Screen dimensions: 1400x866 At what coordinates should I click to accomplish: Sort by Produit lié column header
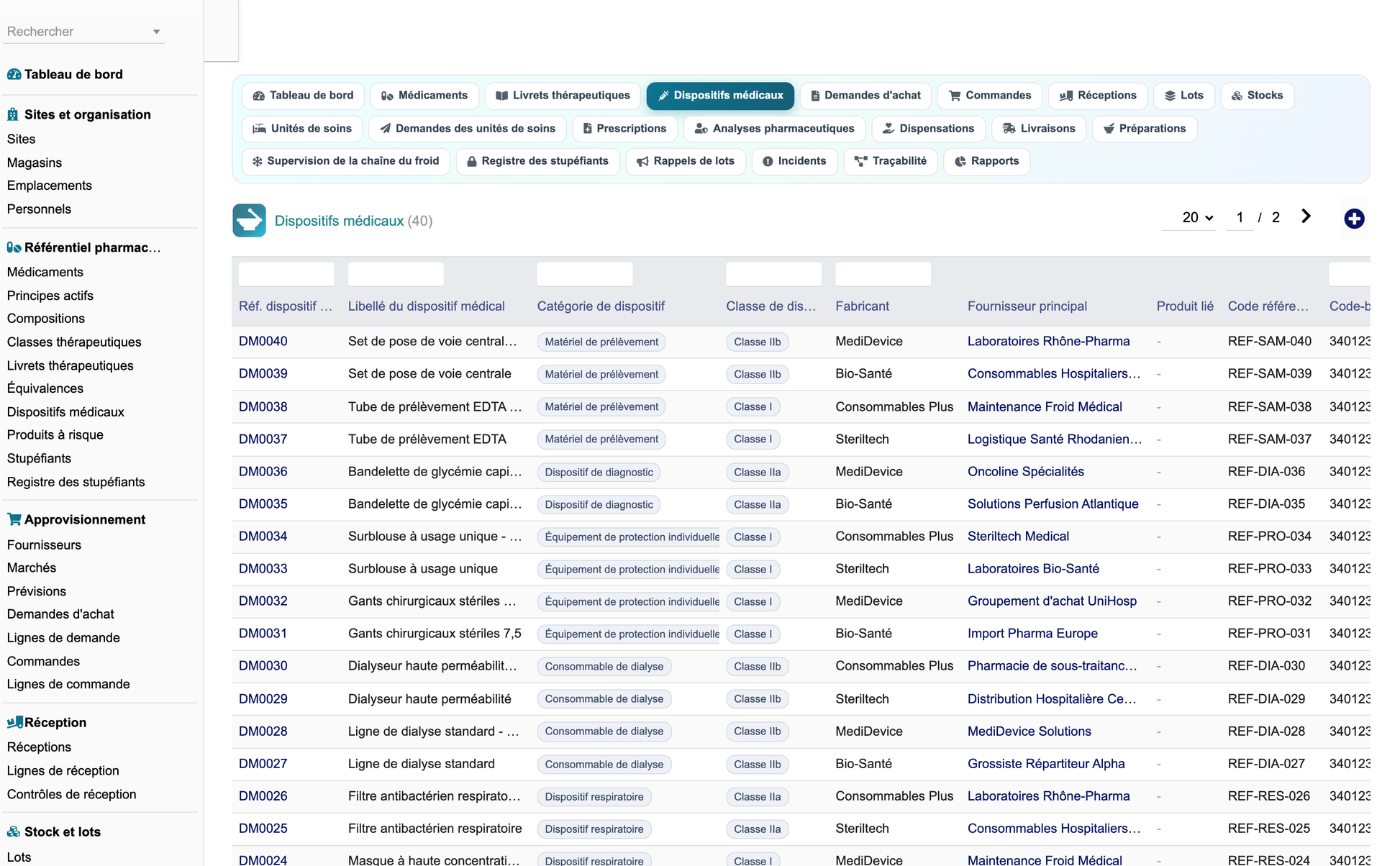coord(1185,306)
